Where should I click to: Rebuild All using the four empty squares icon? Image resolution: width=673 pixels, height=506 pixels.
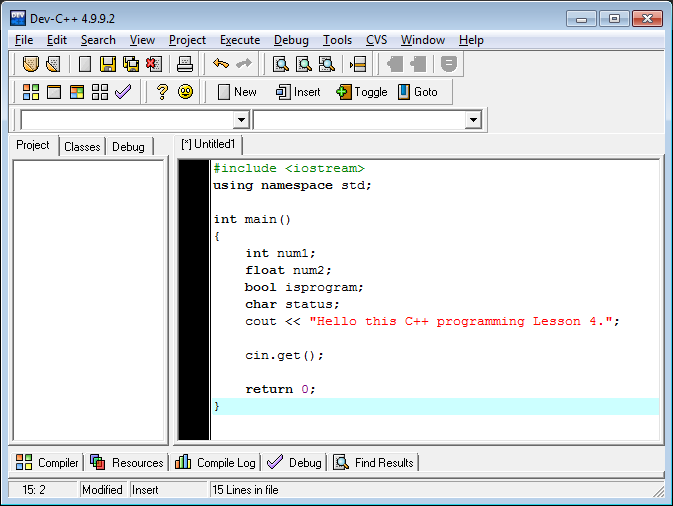point(100,92)
